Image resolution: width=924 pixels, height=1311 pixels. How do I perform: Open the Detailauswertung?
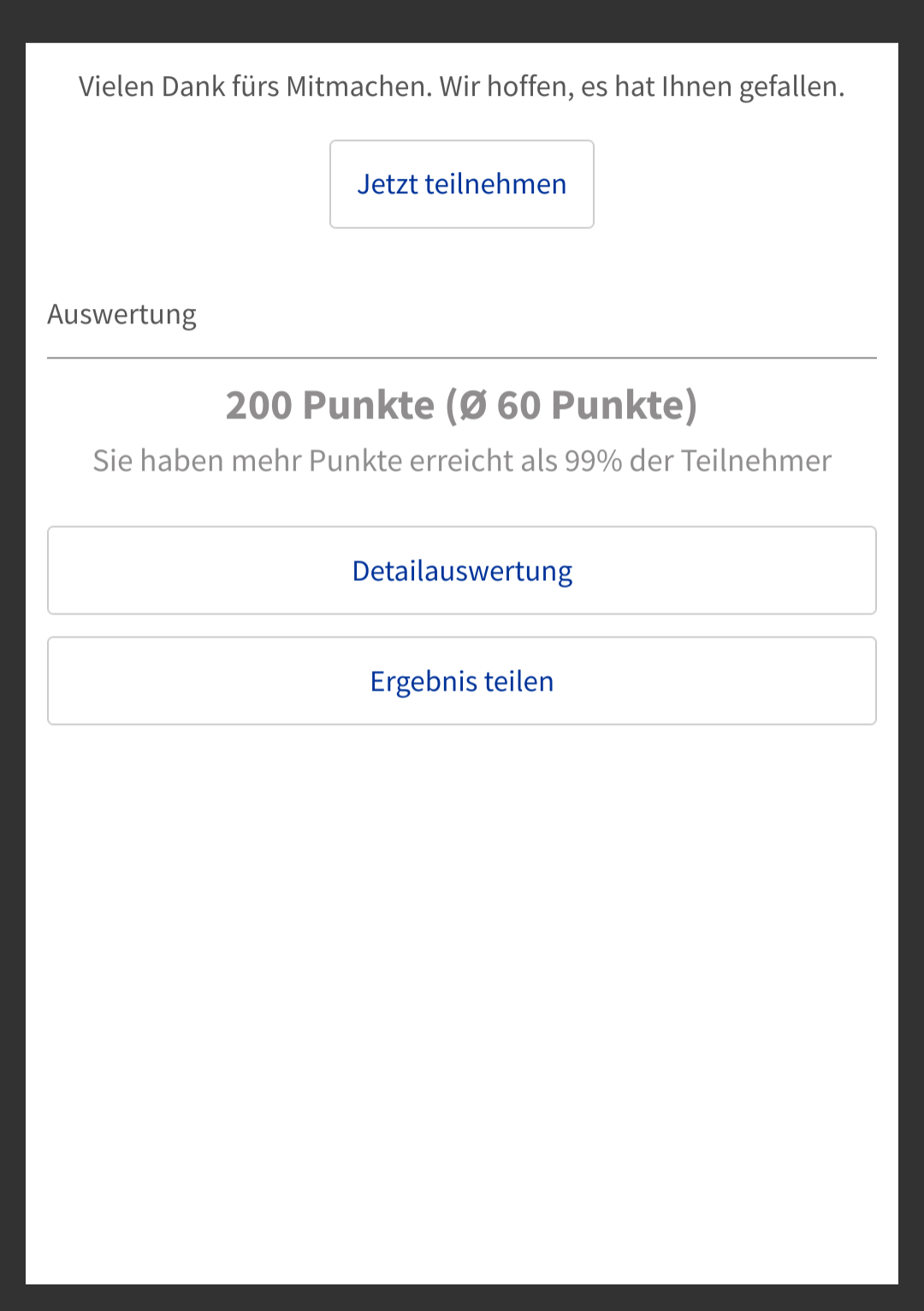click(x=462, y=571)
